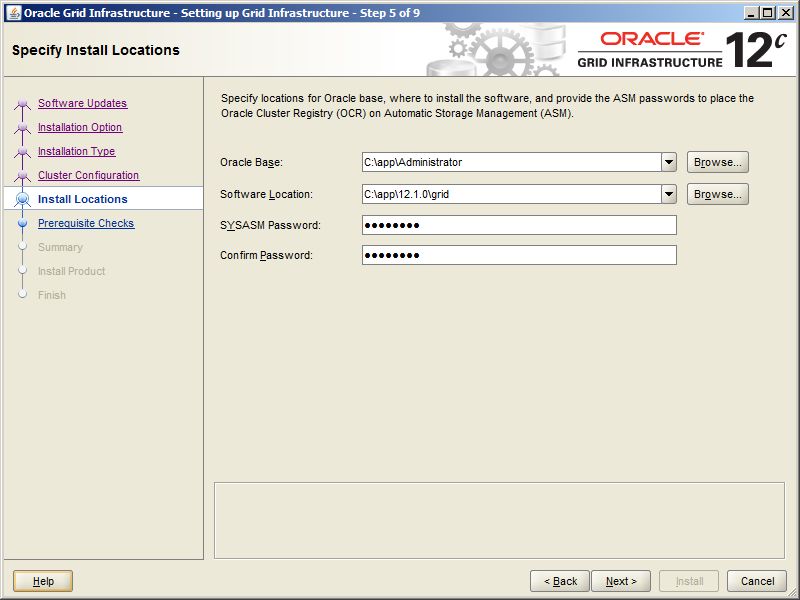Screen dimensions: 800x600
Task: Open the Installation Type step link
Action: coord(77,151)
